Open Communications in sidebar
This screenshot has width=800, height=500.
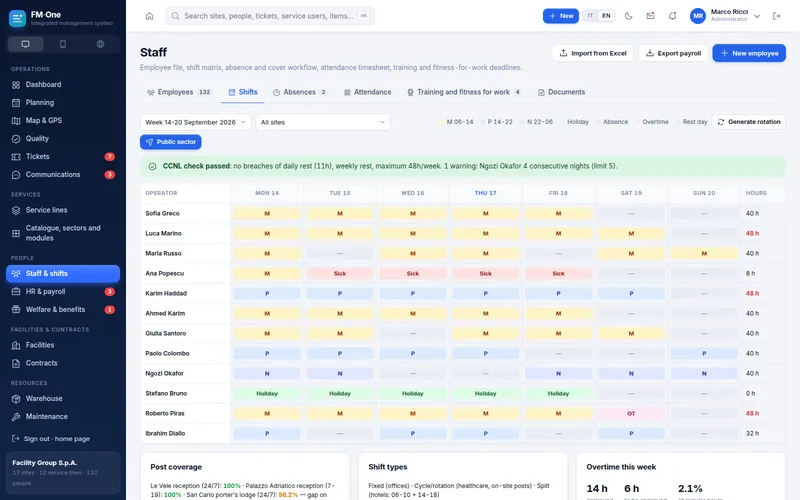63,174
